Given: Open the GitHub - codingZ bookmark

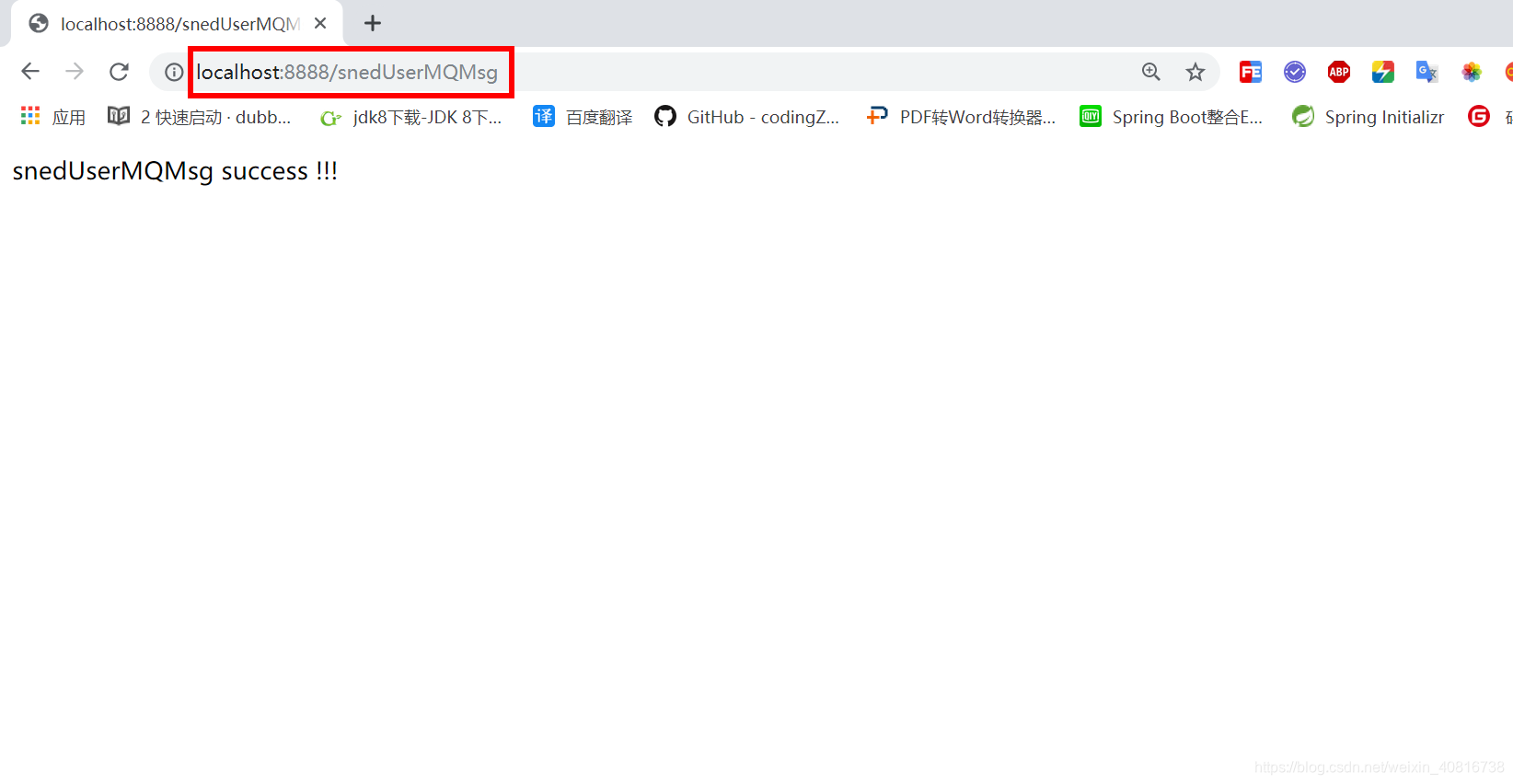Looking at the screenshot, I should [x=747, y=117].
